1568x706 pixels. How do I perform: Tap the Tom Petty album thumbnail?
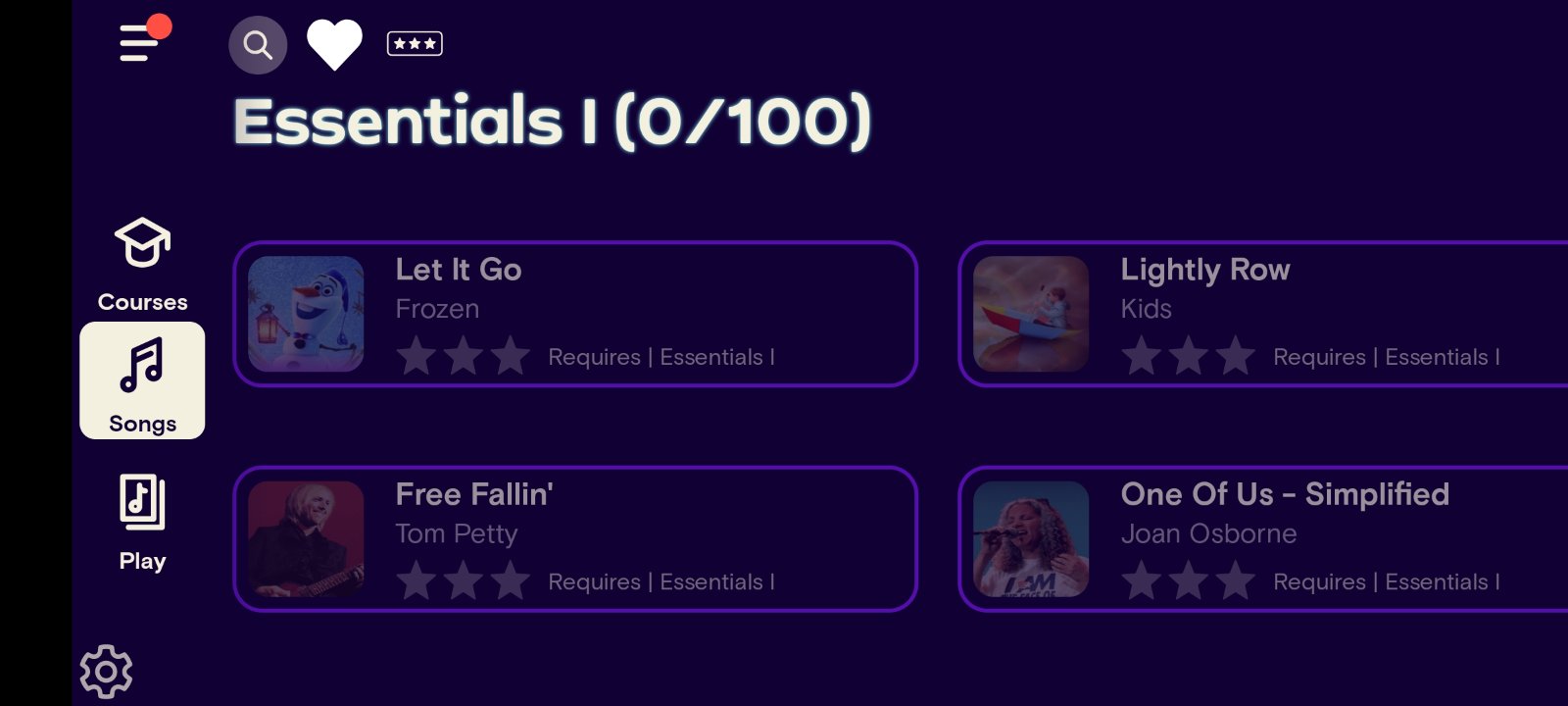pyautogui.click(x=306, y=538)
